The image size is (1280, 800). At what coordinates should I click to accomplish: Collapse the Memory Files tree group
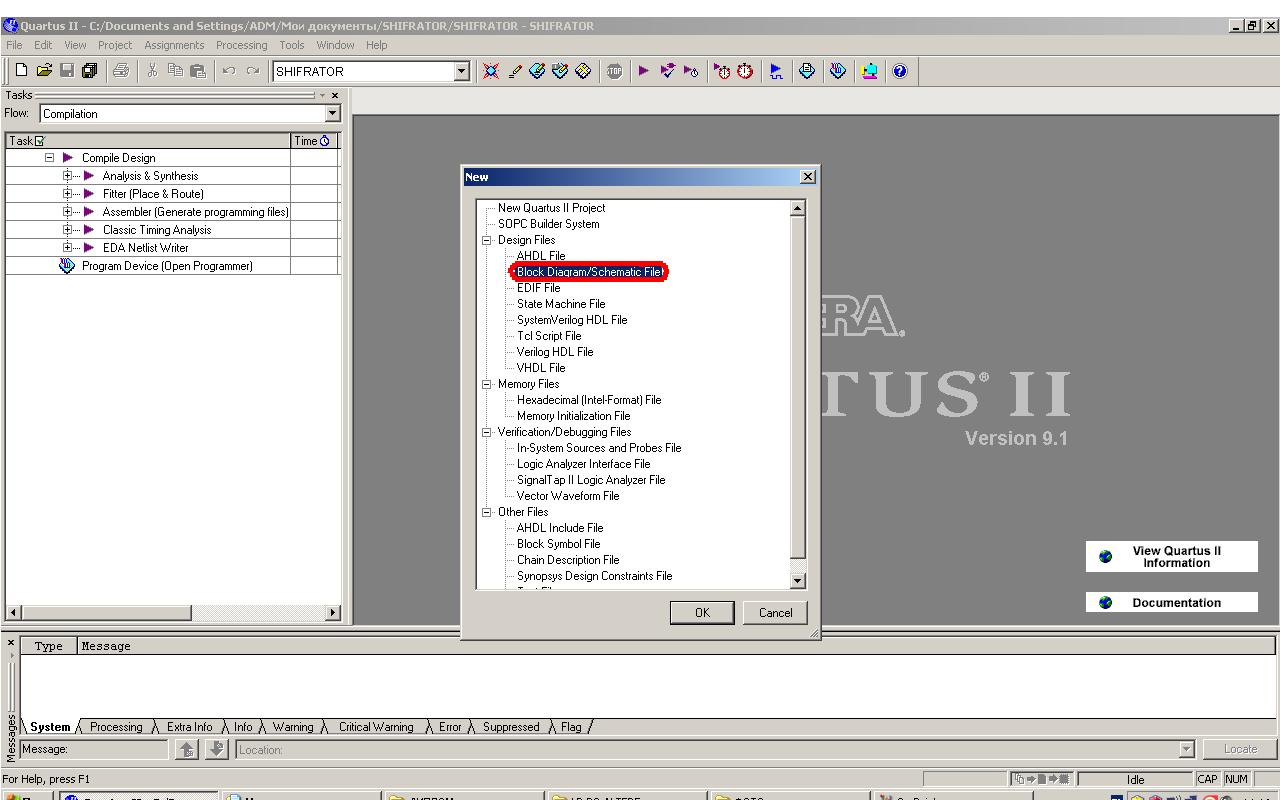point(487,384)
